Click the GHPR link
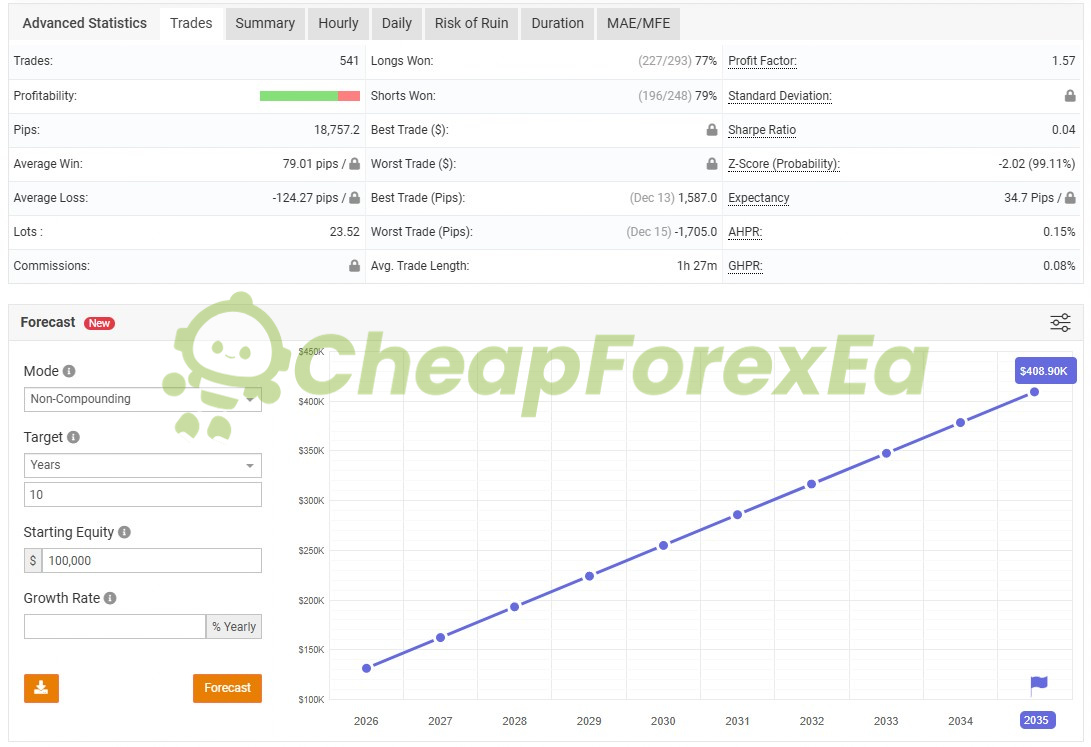This screenshot has width=1091, height=747. [745, 266]
